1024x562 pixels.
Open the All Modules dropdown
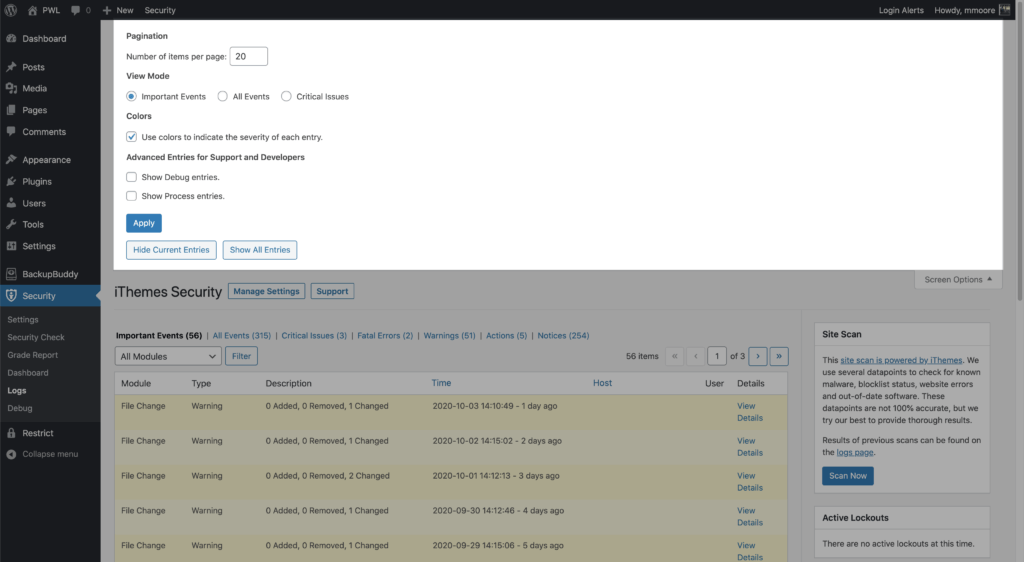tap(168, 356)
